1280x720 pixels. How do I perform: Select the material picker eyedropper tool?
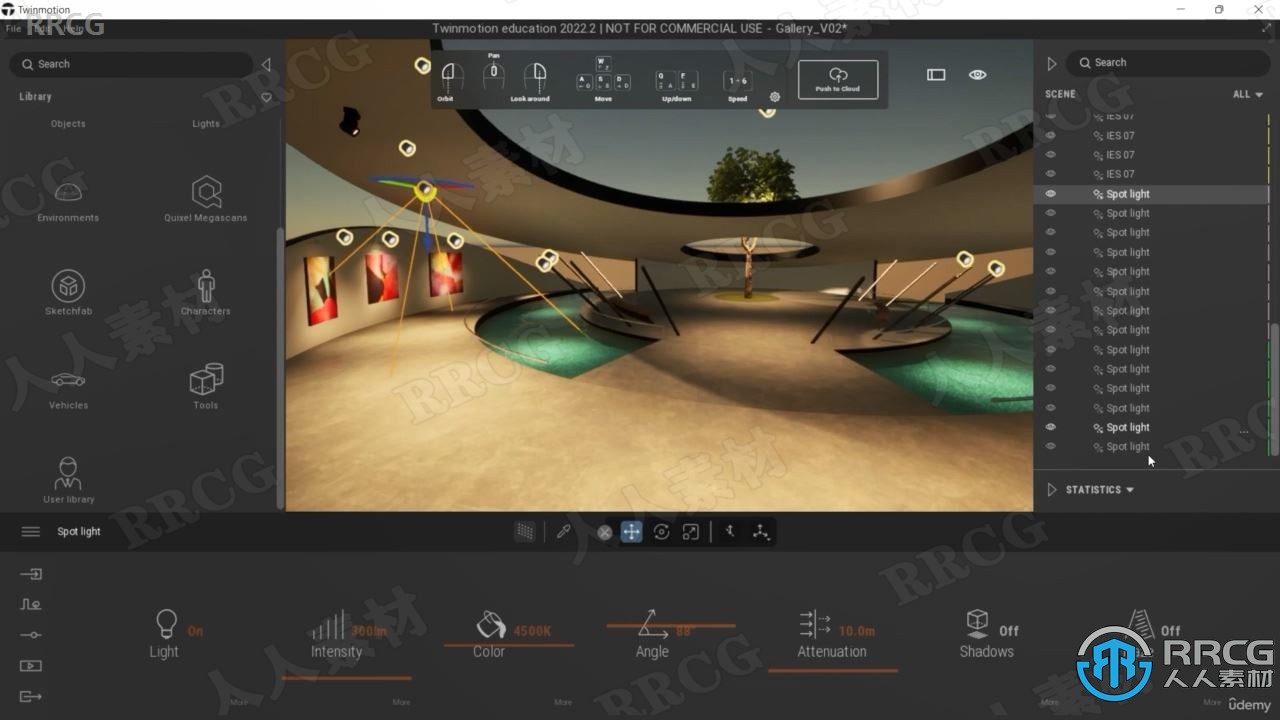tap(563, 532)
